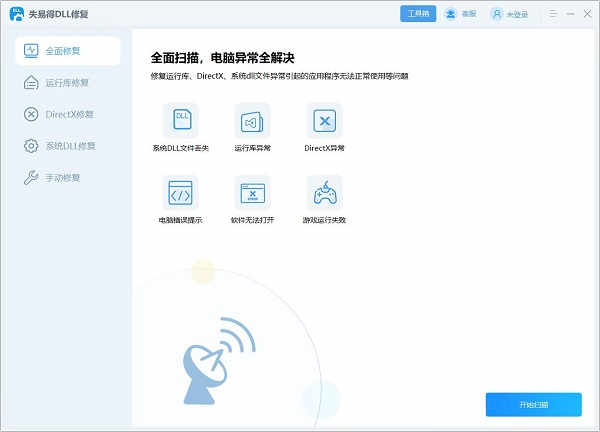Screen dimensions: 600x432
Task: Switch to 运行库修复 in sidebar
Action: pyautogui.click(x=68, y=83)
